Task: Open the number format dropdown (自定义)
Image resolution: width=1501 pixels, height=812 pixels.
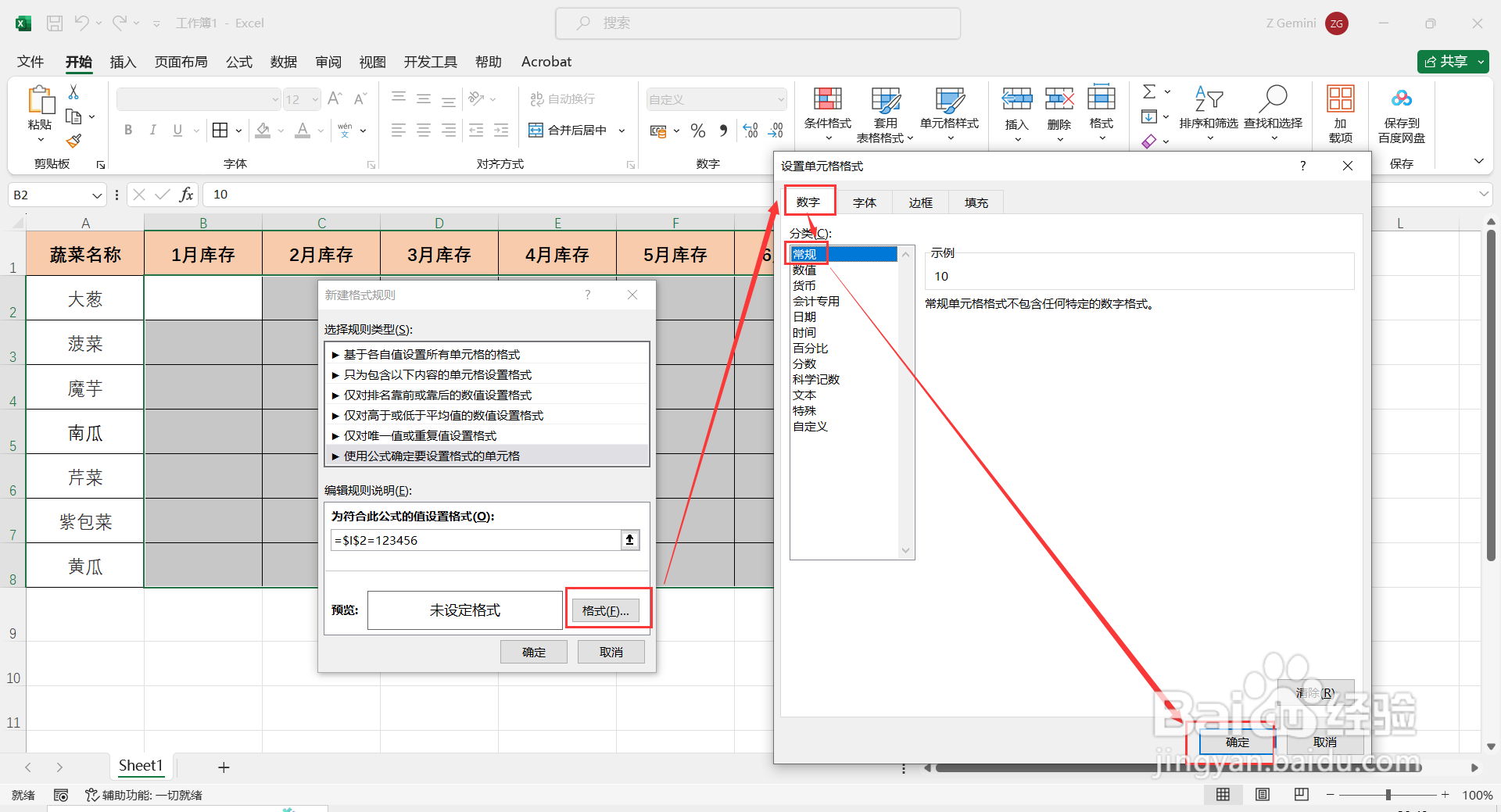Action: 780,99
